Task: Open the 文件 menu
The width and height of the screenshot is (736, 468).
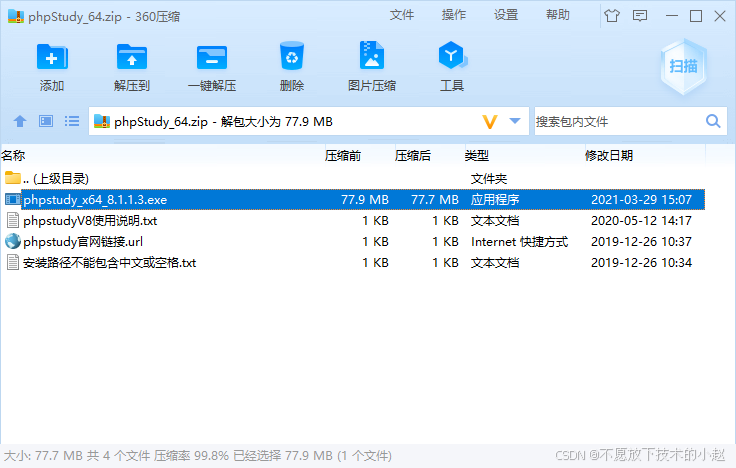Action: click(402, 15)
